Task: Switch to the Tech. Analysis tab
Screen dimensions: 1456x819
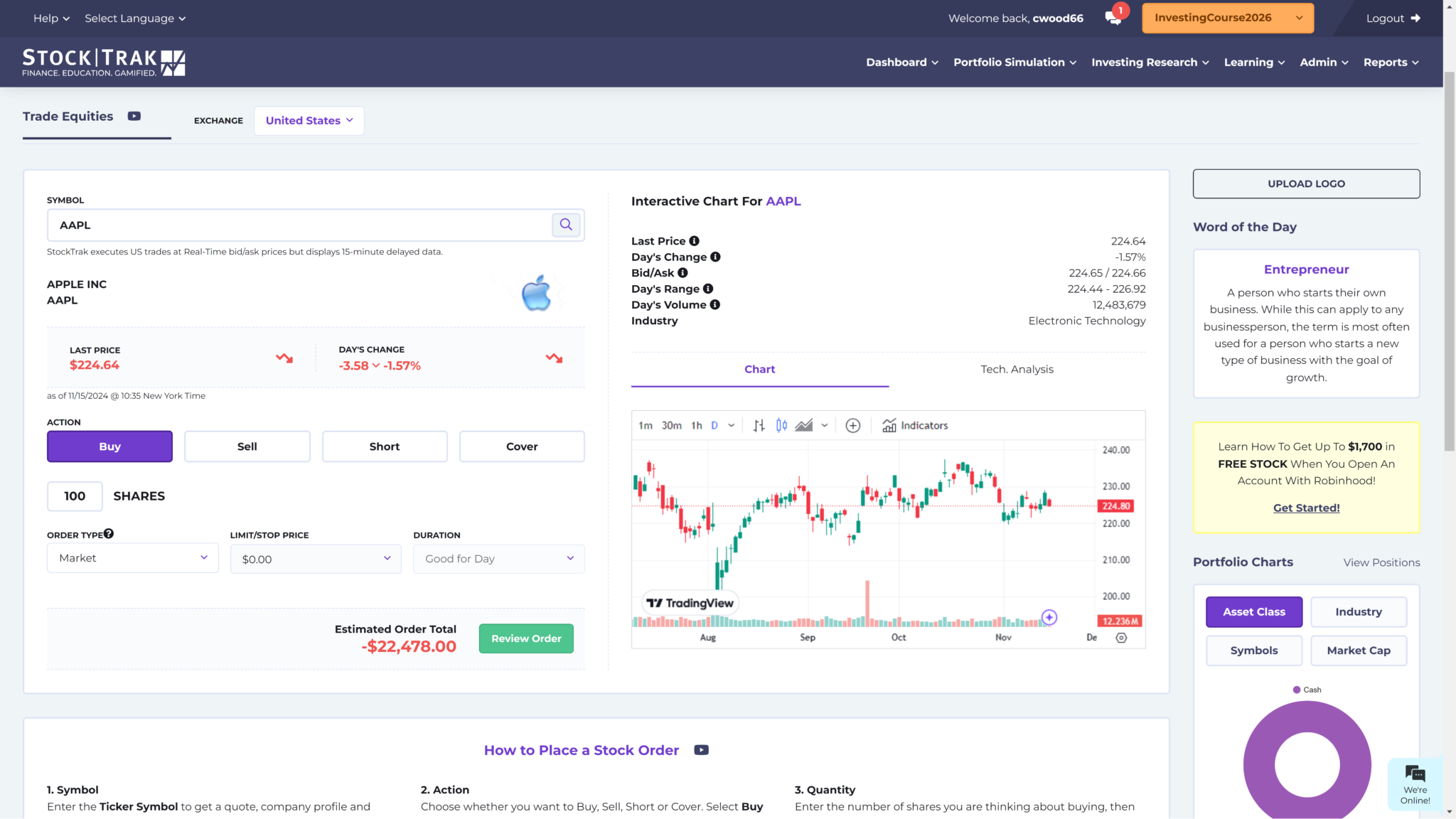Action: coord(1017,369)
